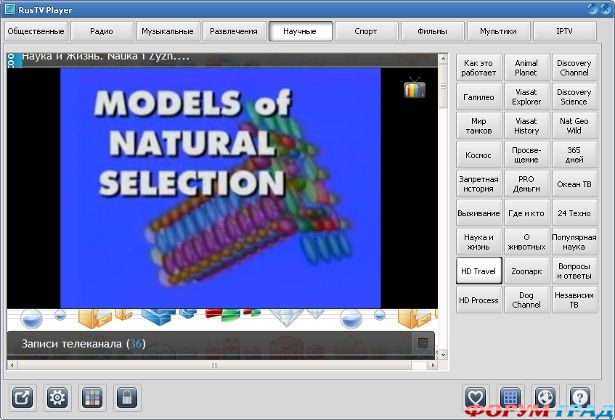Click the colored grid icon in bottom toolbar
Viewport: 615px width, 420px height.
(91, 397)
